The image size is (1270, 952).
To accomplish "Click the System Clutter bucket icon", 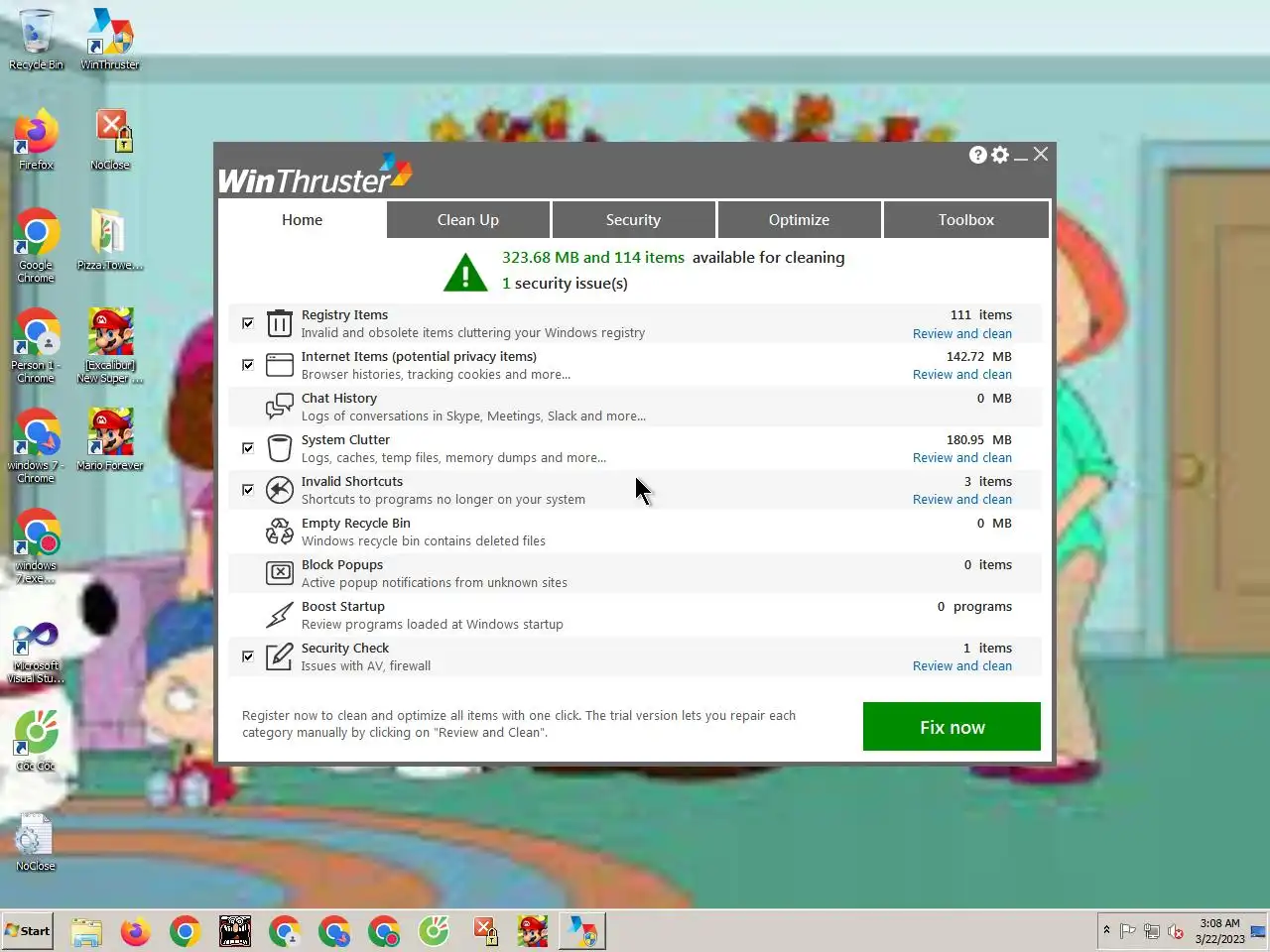I will [x=280, y=448].
